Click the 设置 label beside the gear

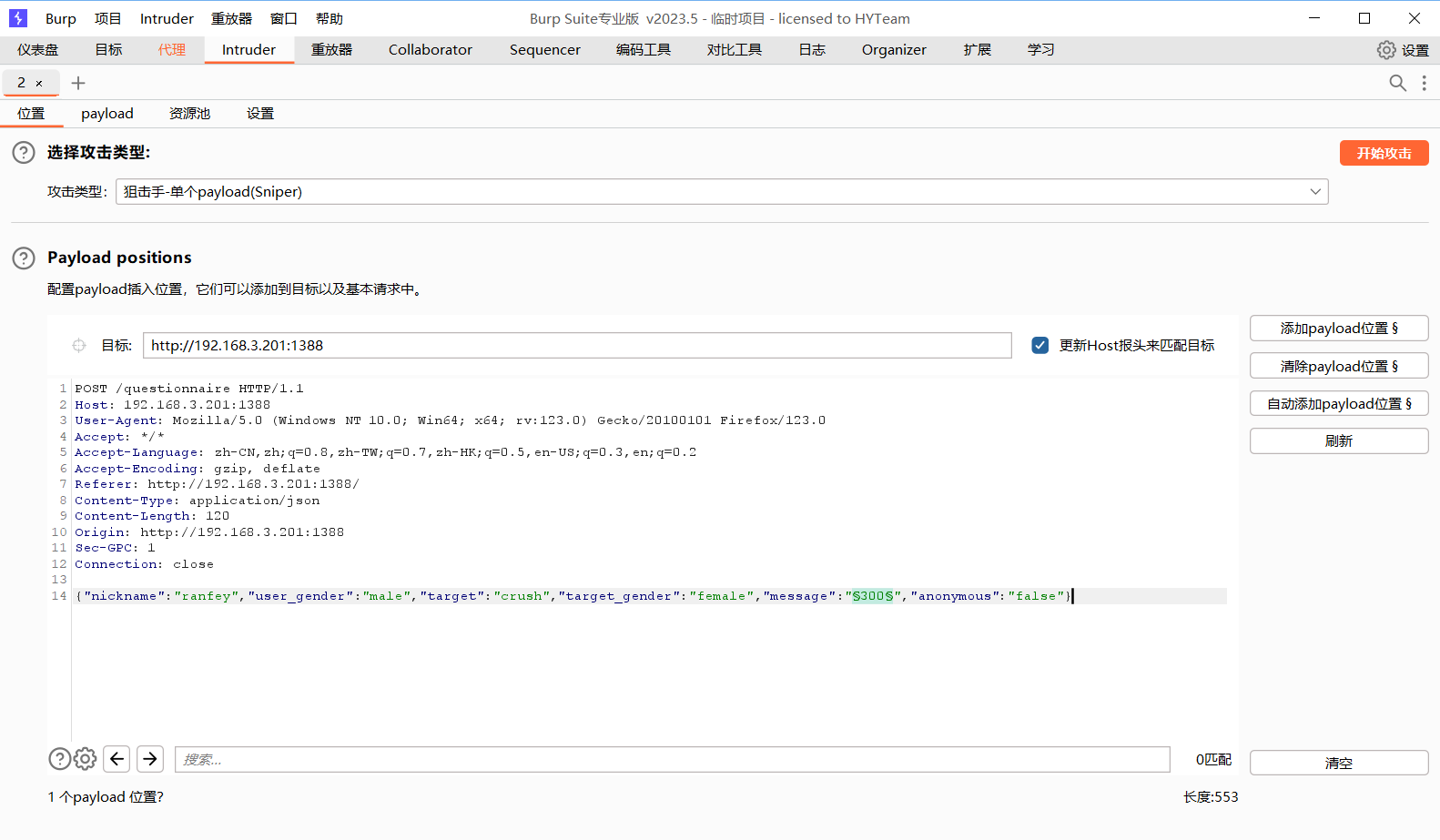tap(1415, 51)
